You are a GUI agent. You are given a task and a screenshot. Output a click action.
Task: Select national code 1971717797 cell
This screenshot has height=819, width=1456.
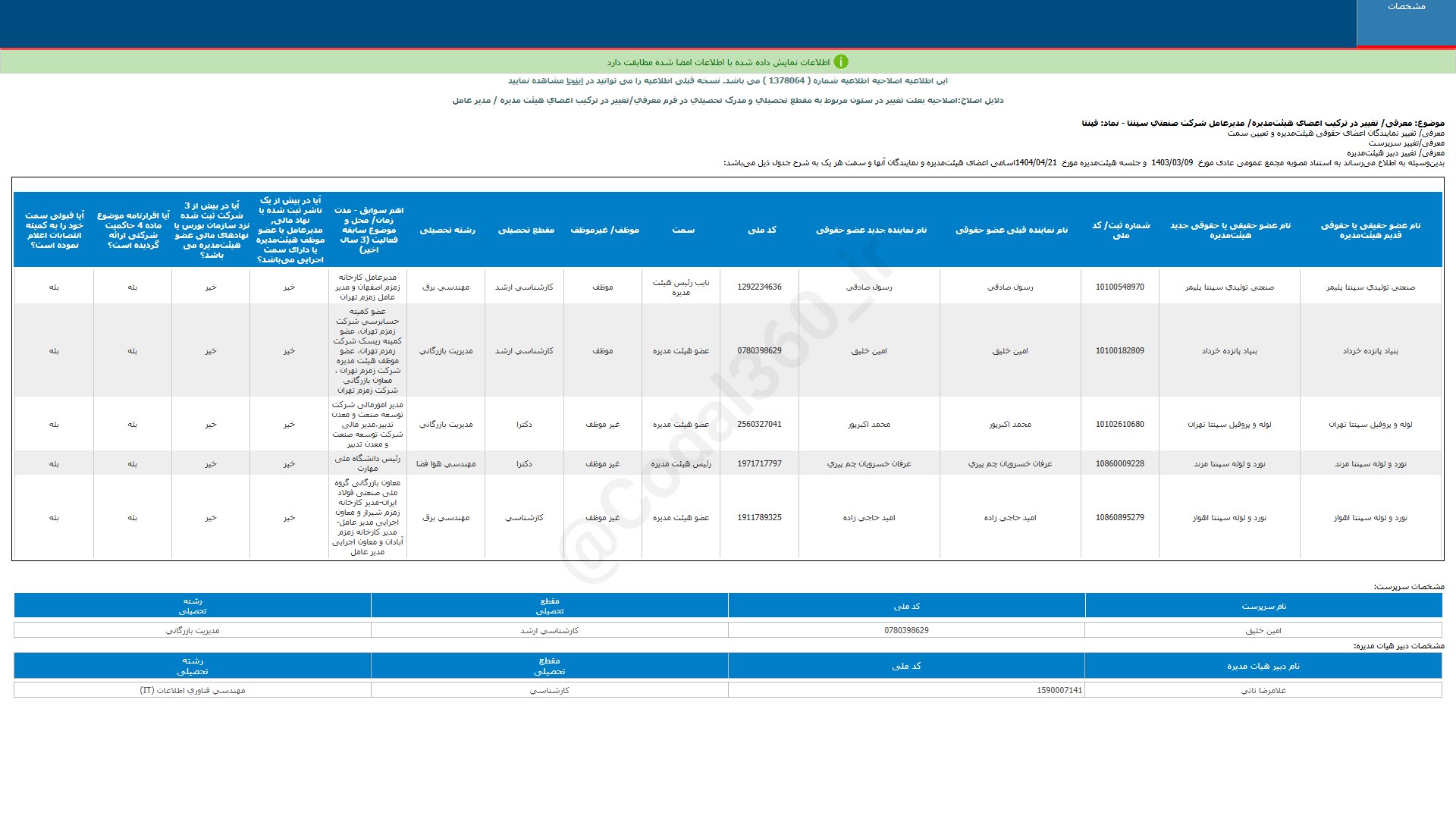pos(759,464)
